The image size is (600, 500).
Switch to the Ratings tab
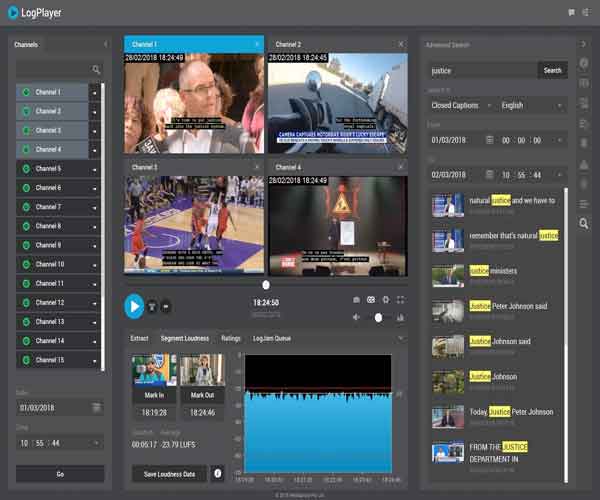231,339
